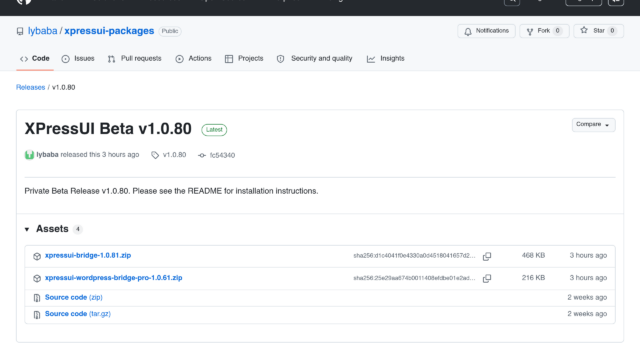Open the Notifications button
Viewport: 640px width, 360px height.
(486, 31)
